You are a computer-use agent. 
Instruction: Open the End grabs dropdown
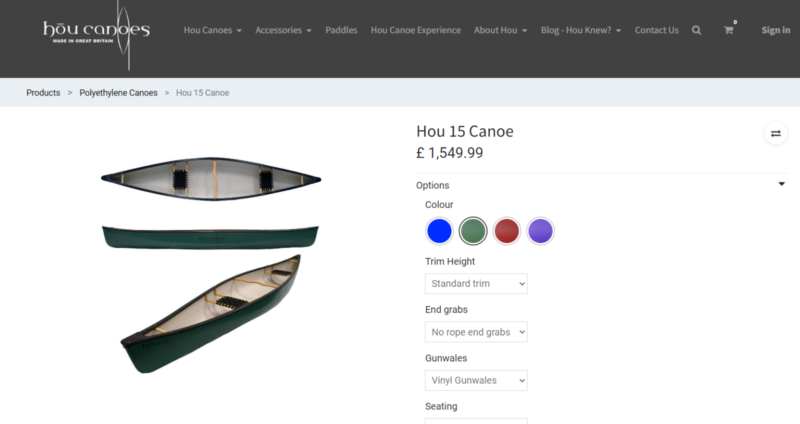476,332
